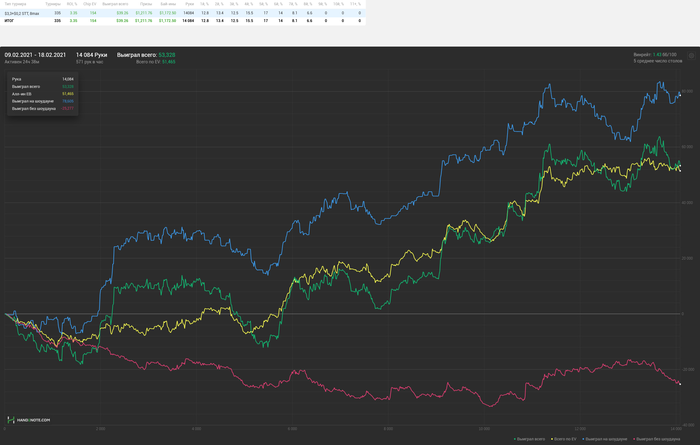The height and width of the screenshot is (445, 700).
Task: Click the '$1,211.76' prize cell in highlighted row
Action: point(144,13)
